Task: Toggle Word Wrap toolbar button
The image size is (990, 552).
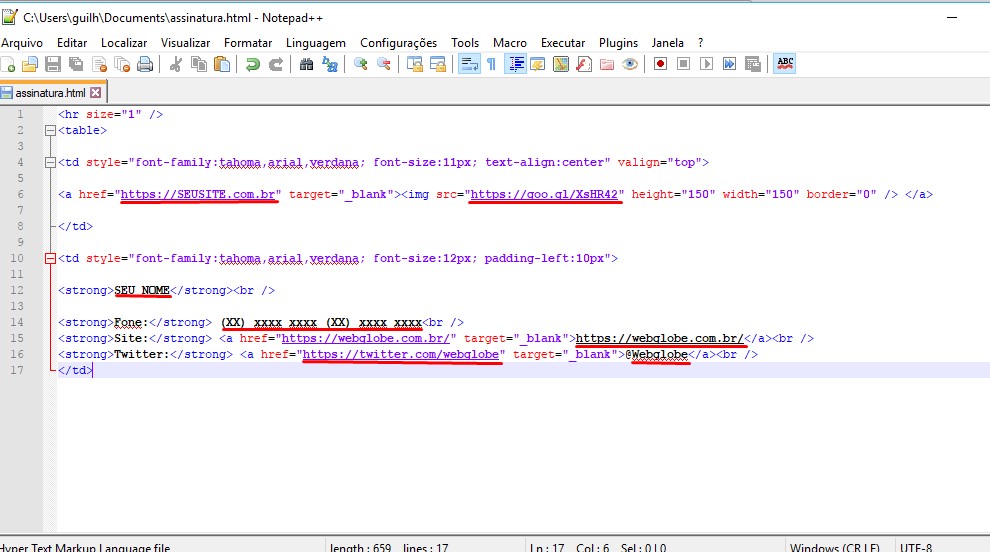Action: pos(468,64)
